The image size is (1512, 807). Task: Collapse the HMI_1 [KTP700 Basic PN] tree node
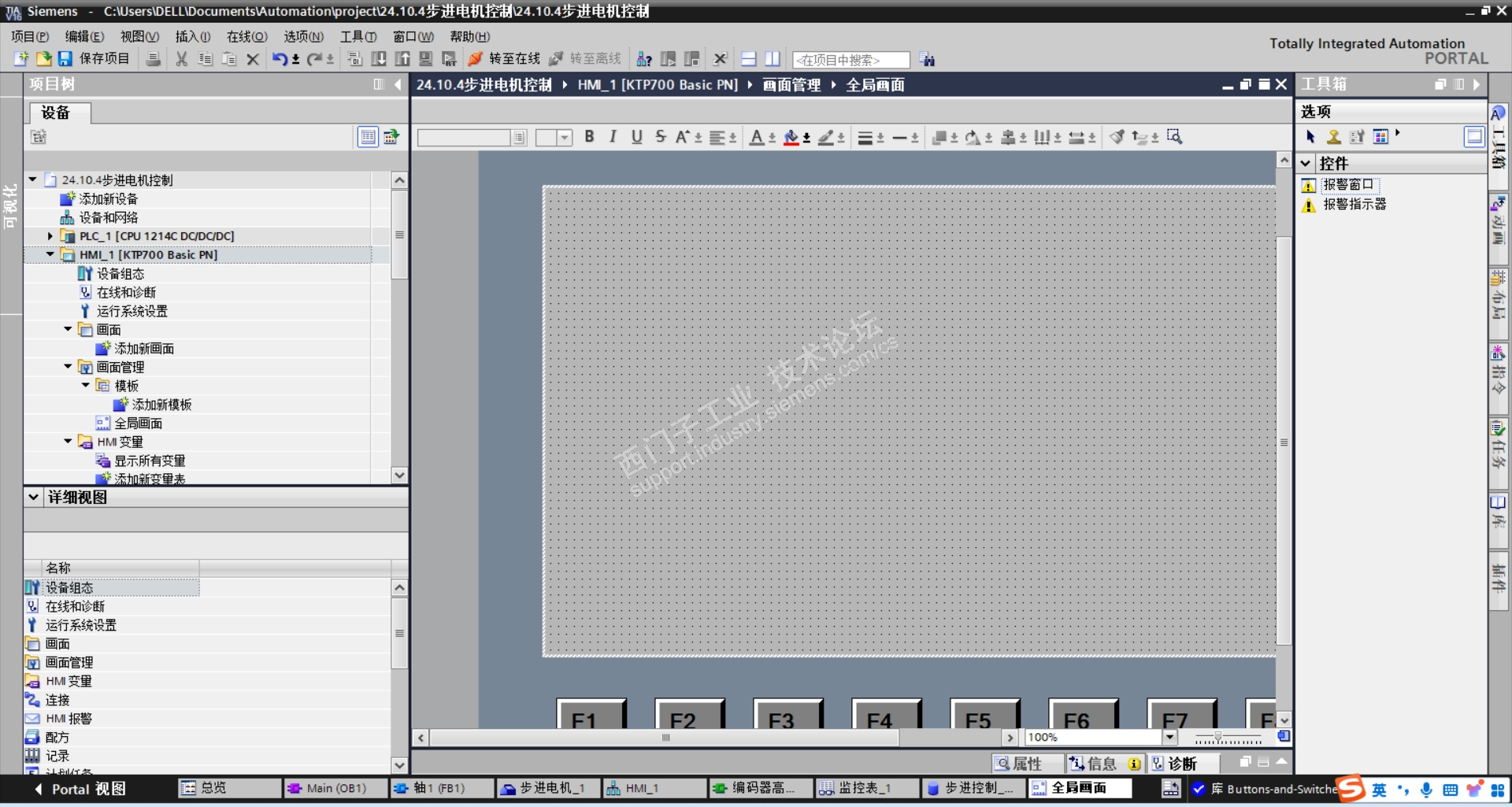50,254
